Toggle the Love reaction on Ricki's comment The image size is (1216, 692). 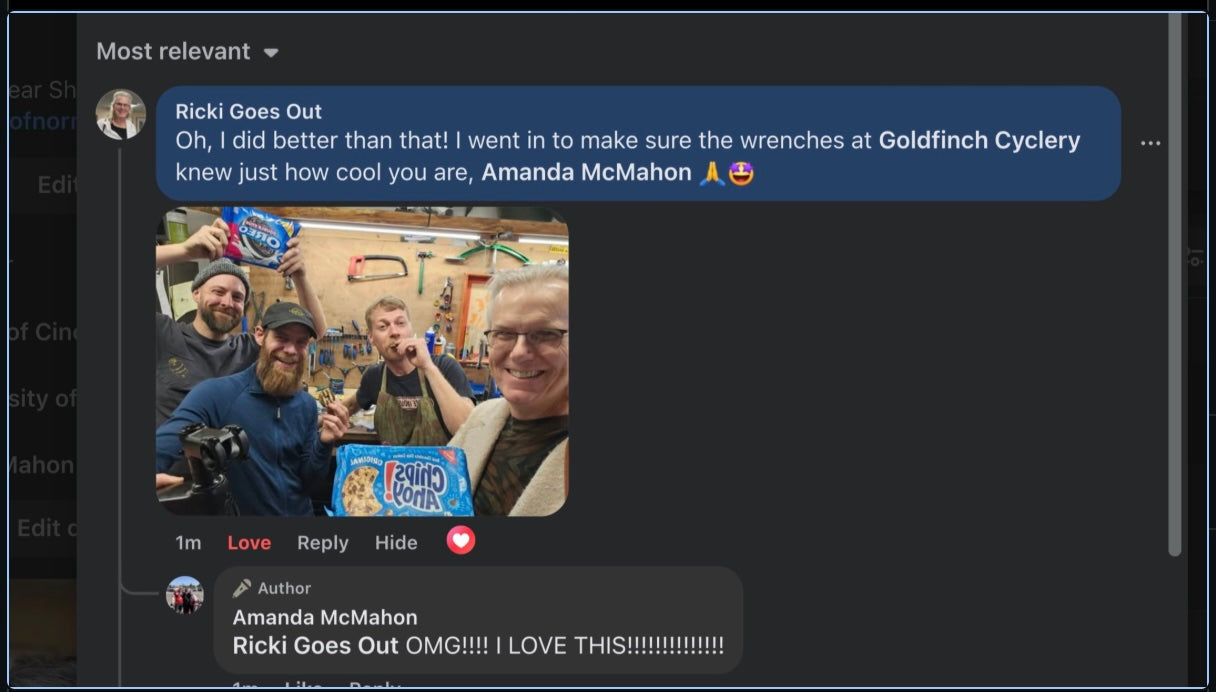[x=249, y=542]
